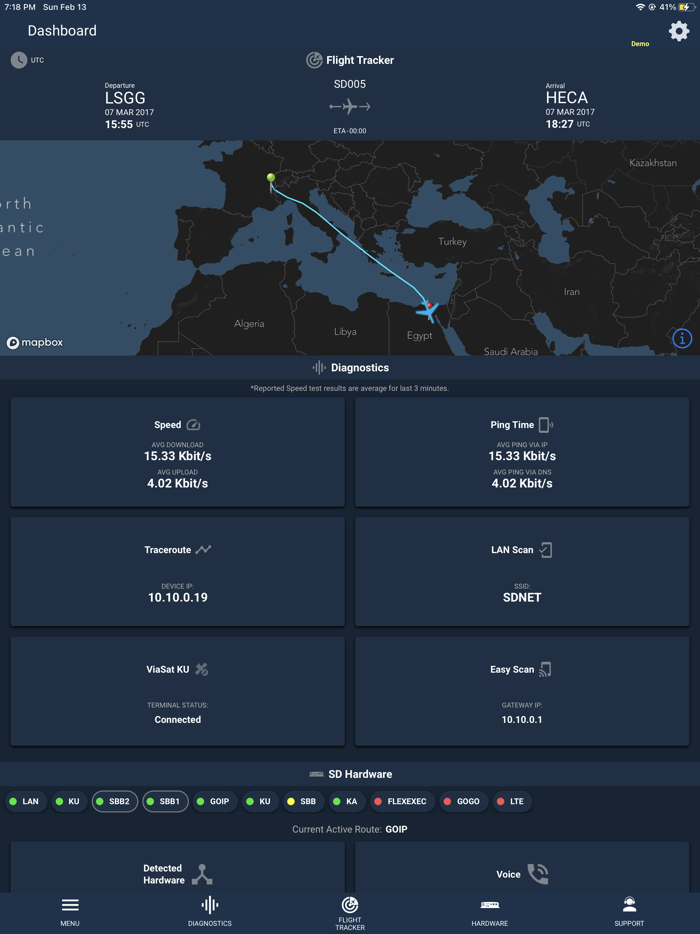Click the ViaSat KU satellite icon

tap(202, 670)
